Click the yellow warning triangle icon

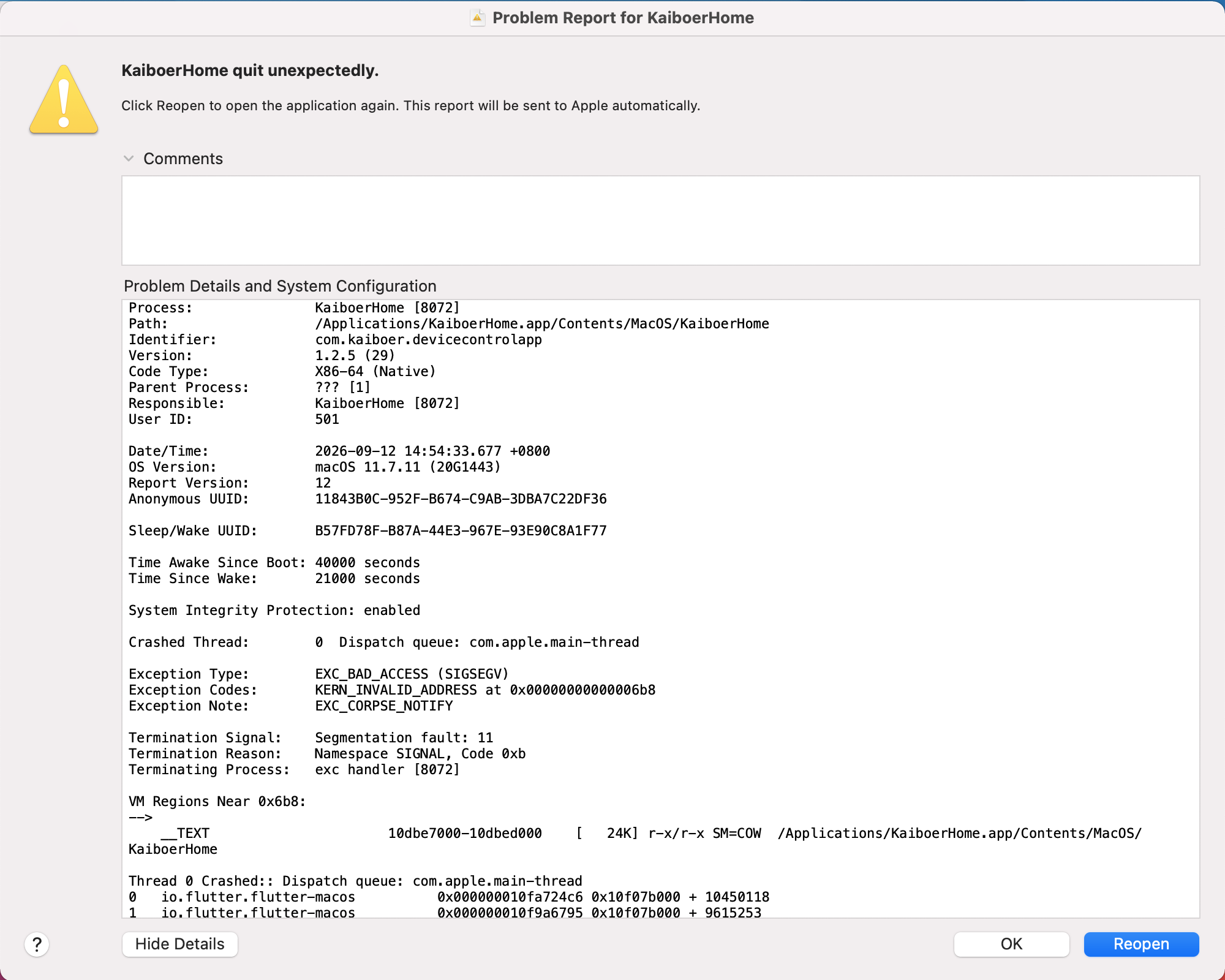(64, 100)
